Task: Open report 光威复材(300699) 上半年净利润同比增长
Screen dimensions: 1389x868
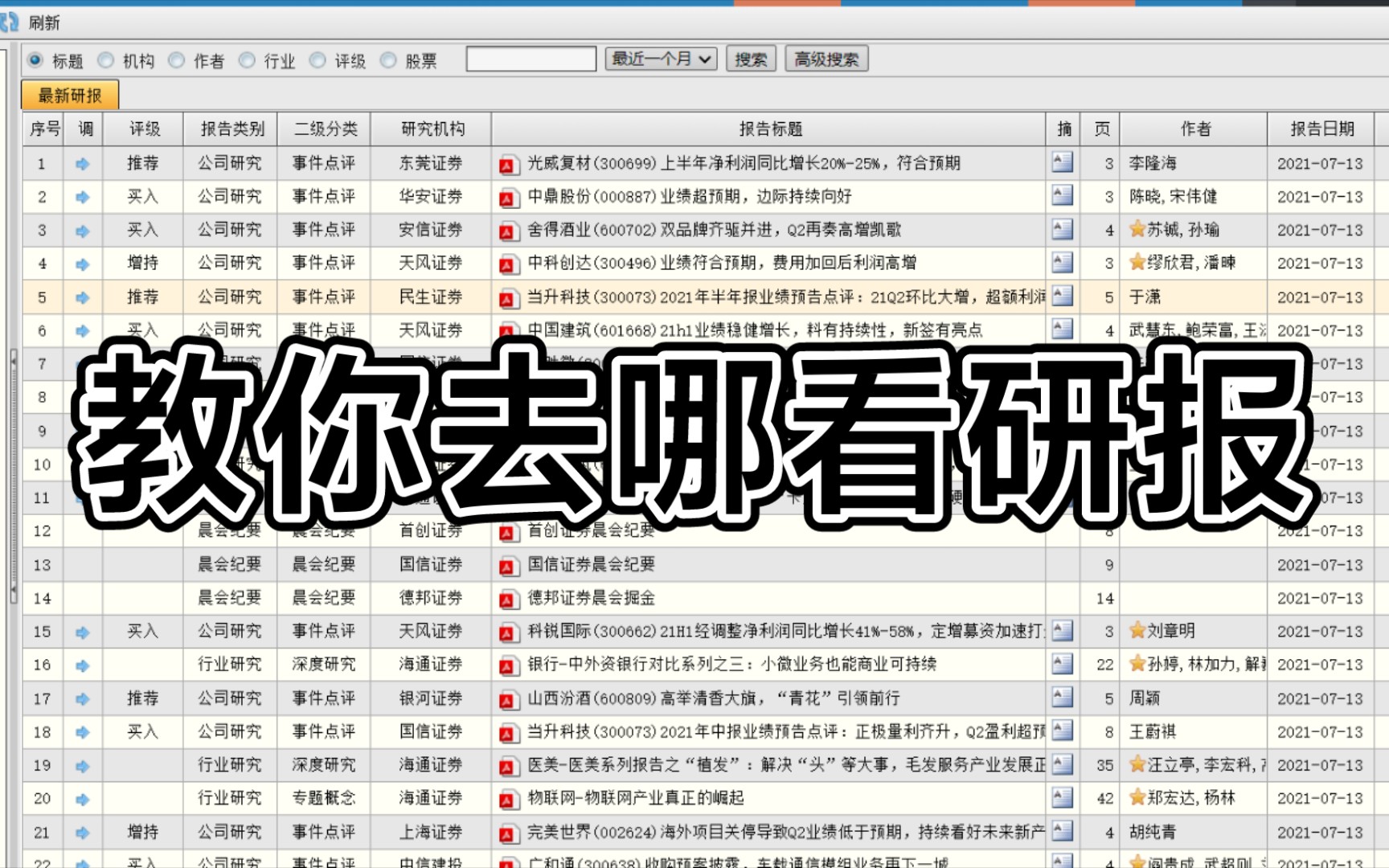Action: click(x=744, y=164)
